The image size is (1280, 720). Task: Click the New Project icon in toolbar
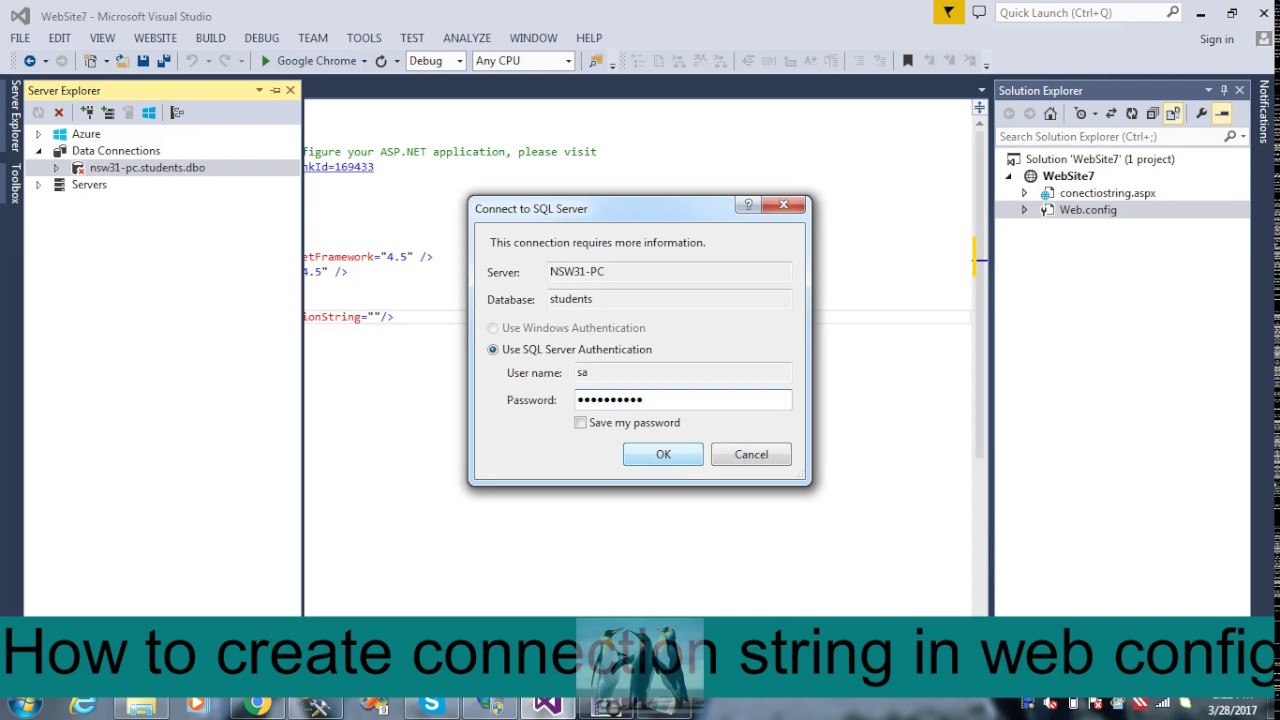(90, 61)
